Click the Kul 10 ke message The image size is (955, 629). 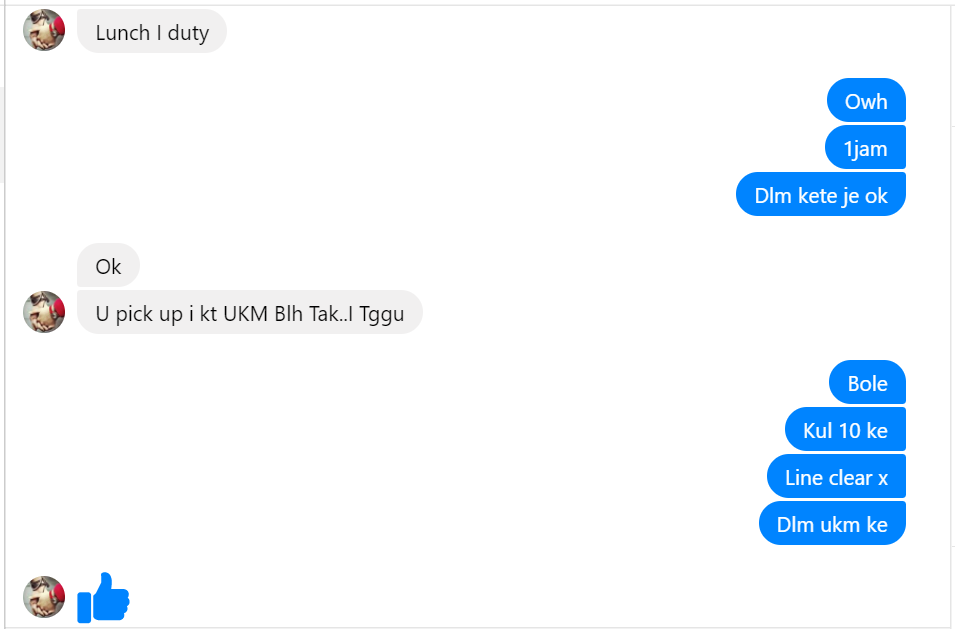845,429
